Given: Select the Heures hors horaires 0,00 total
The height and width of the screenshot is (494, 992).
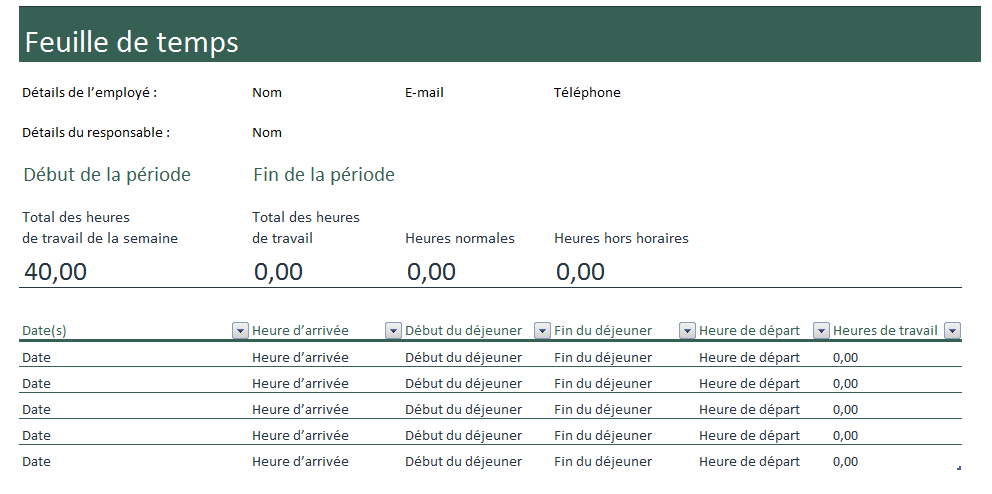Looking at the screenshot, I should pos(580,272).
